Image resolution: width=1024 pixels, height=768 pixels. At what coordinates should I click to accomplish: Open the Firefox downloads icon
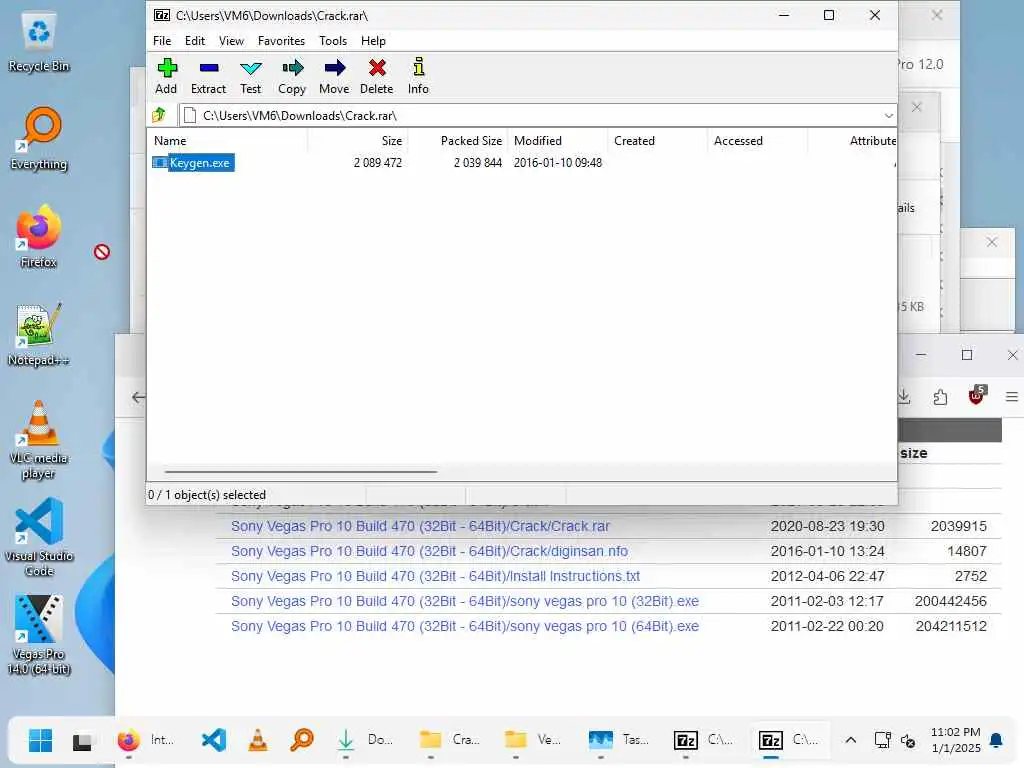point(904,396)
